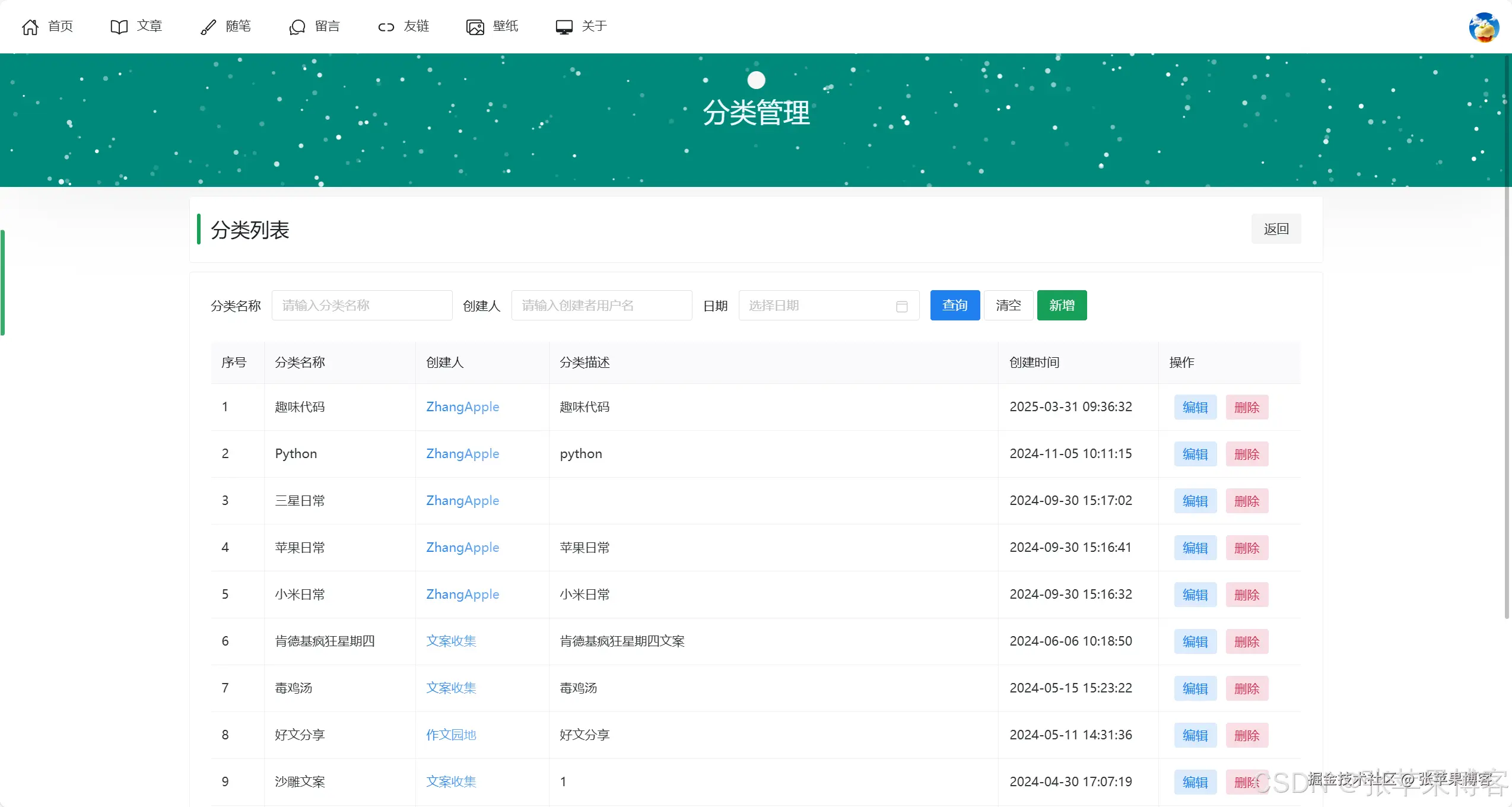Delete the 苹果日常 category row
1512x807 pixels.
tap(1247, 548)
